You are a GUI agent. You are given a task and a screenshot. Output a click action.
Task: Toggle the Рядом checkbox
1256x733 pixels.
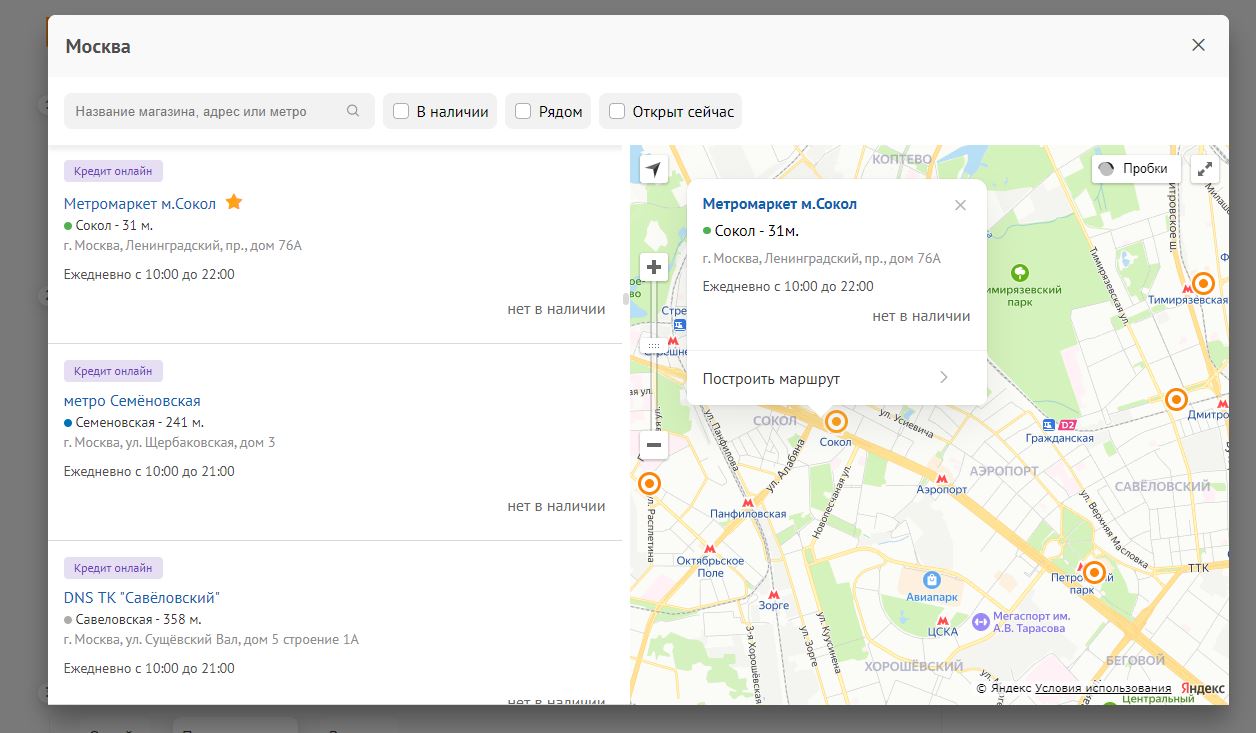tap(523, 111)
